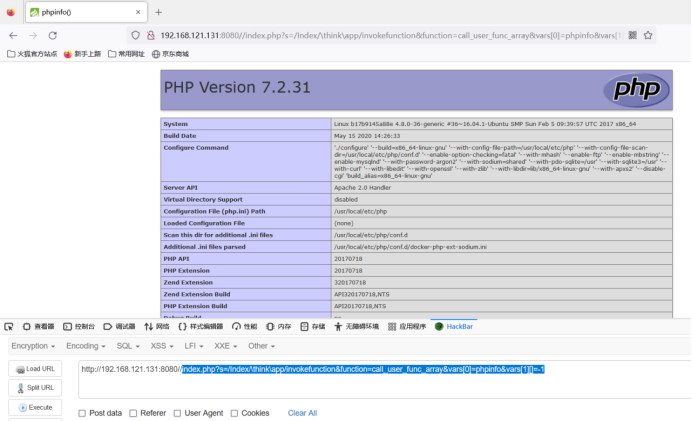Click the Build Date value May 15 2020

[x=367, y=136]
